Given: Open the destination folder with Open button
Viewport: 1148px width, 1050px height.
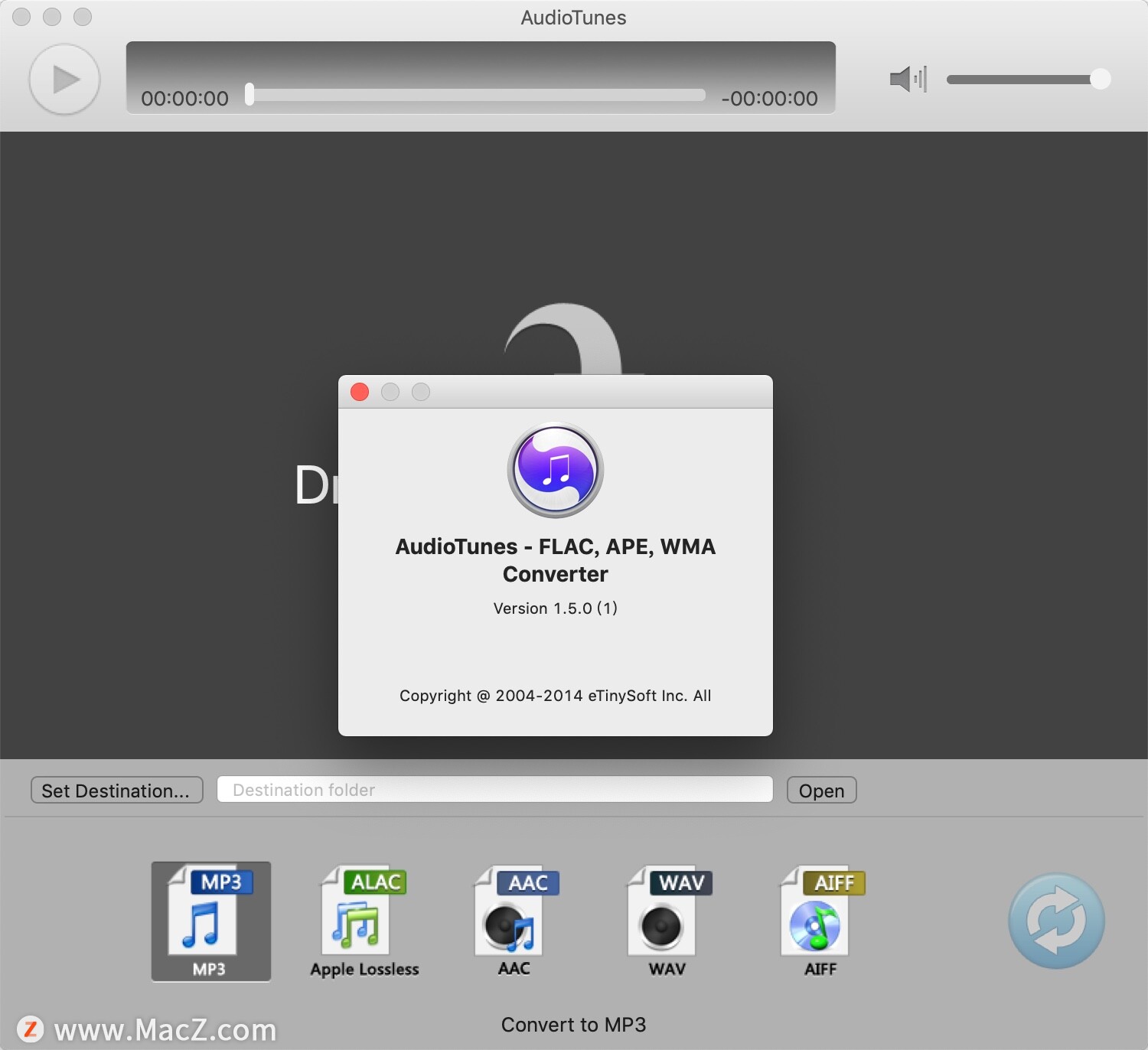Looking at the screenshot, I should pyautogui.click(x=821, y=790).
